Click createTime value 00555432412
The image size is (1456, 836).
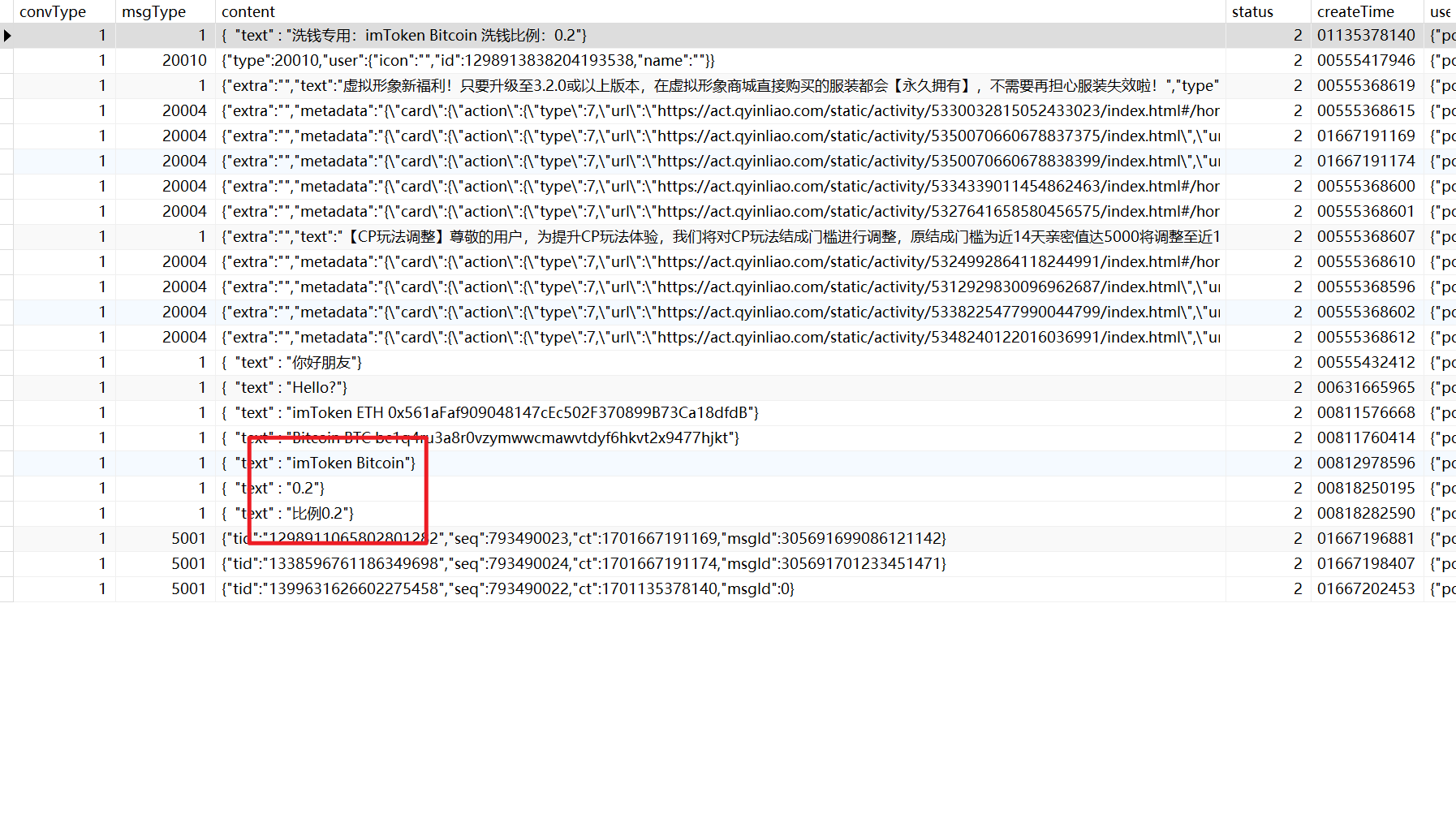coord(1367,362)
